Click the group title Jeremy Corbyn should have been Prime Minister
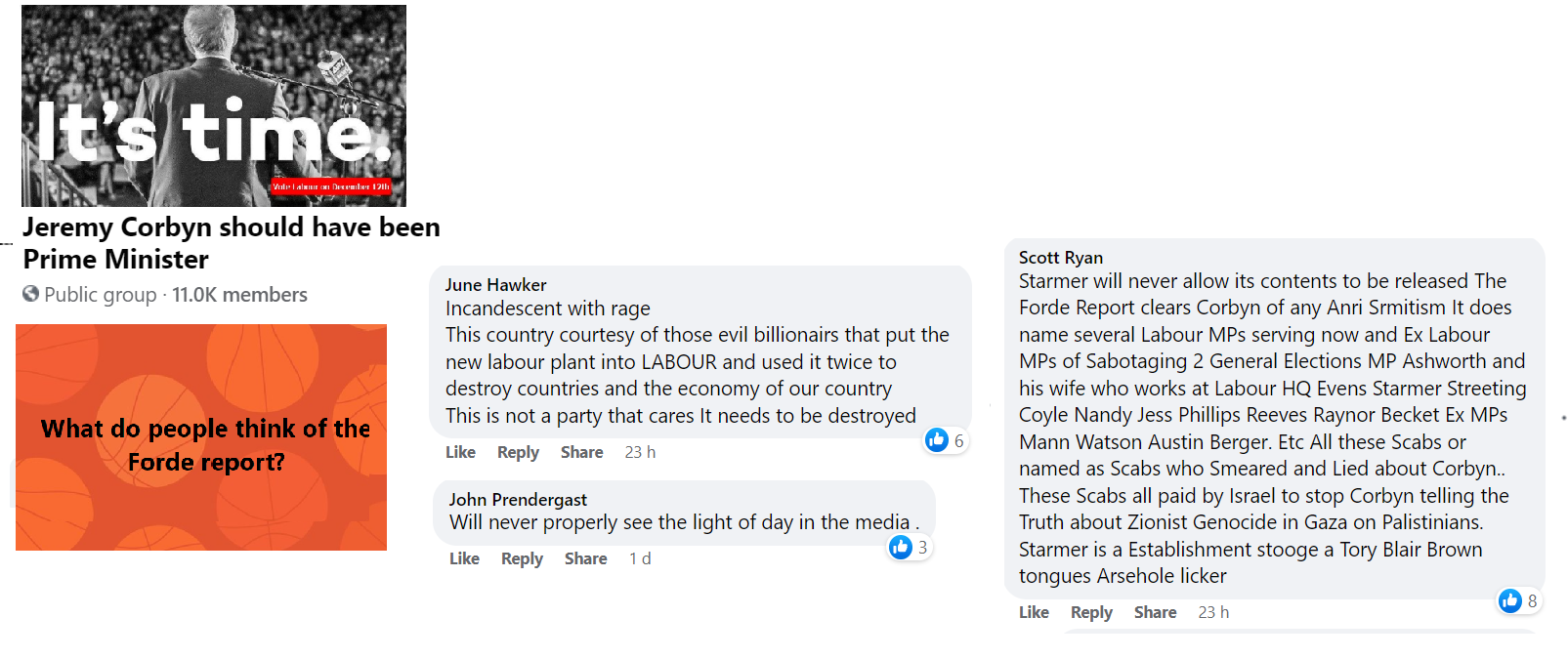Viewport: 1568px width, 659px height. pos(232,243)
